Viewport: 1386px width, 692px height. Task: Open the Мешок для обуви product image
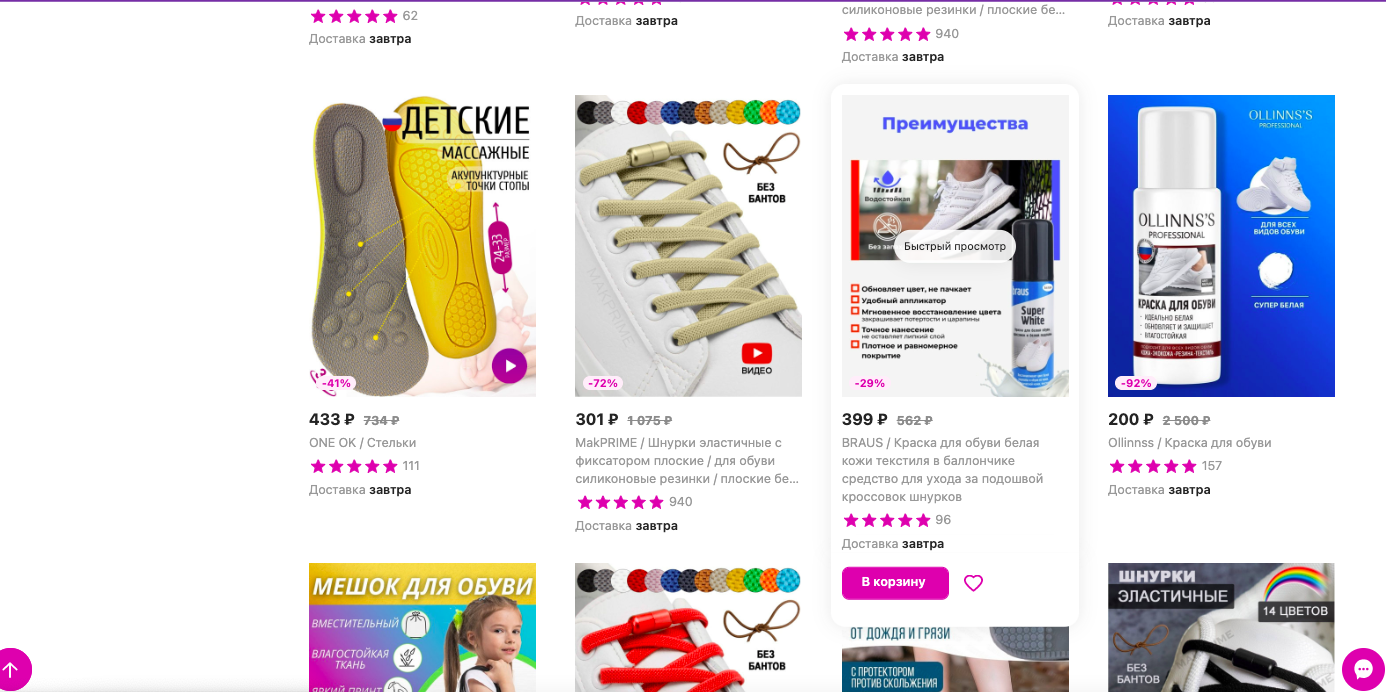422,627
